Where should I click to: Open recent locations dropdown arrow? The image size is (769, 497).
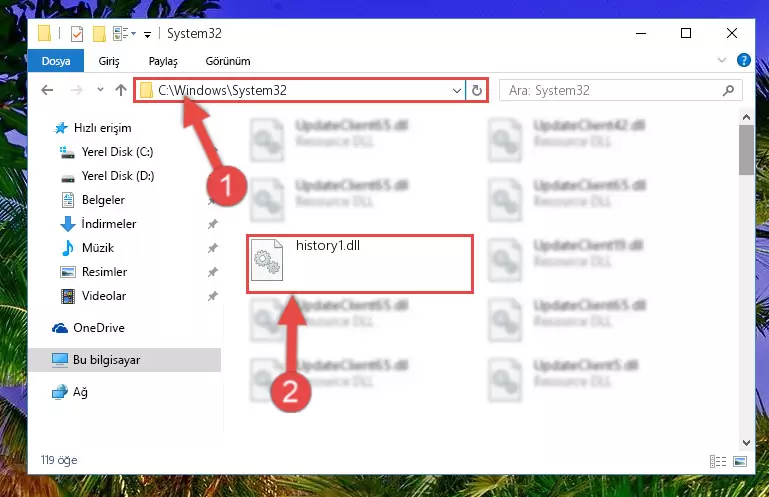[100, 90]
